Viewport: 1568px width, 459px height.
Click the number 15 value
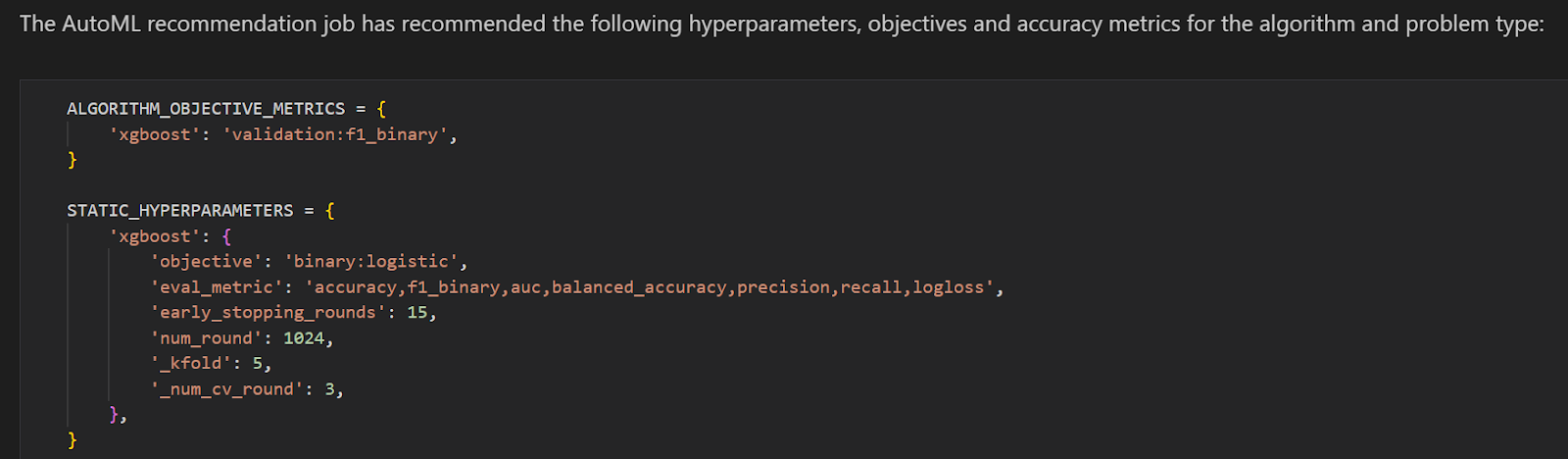(417, 313)
